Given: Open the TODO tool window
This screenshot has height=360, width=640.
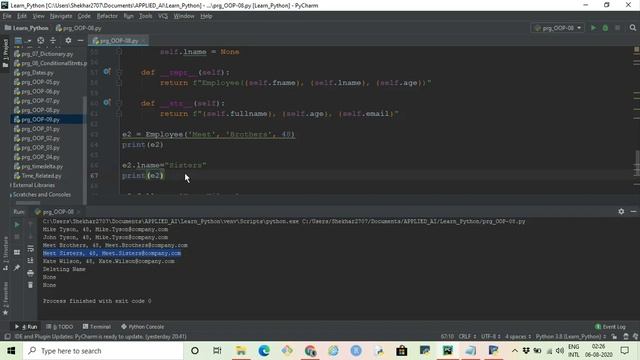Looking at the screenshot, I should (x=60, y=327).
